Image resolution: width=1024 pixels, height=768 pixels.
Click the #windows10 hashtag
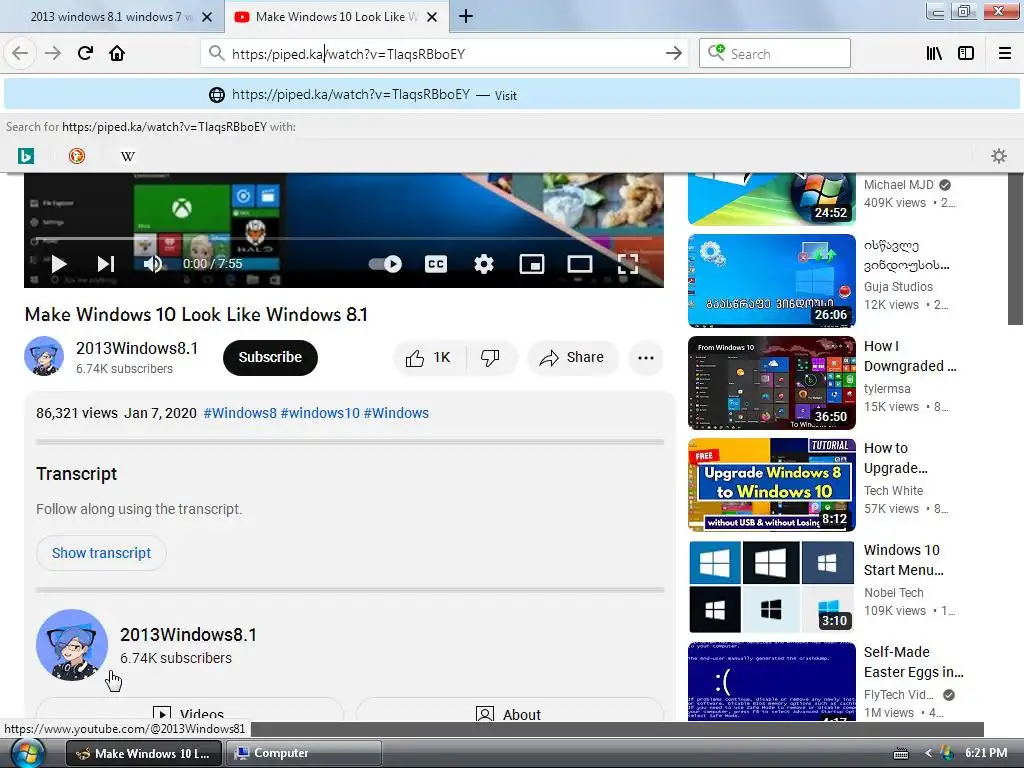point(320,413)
